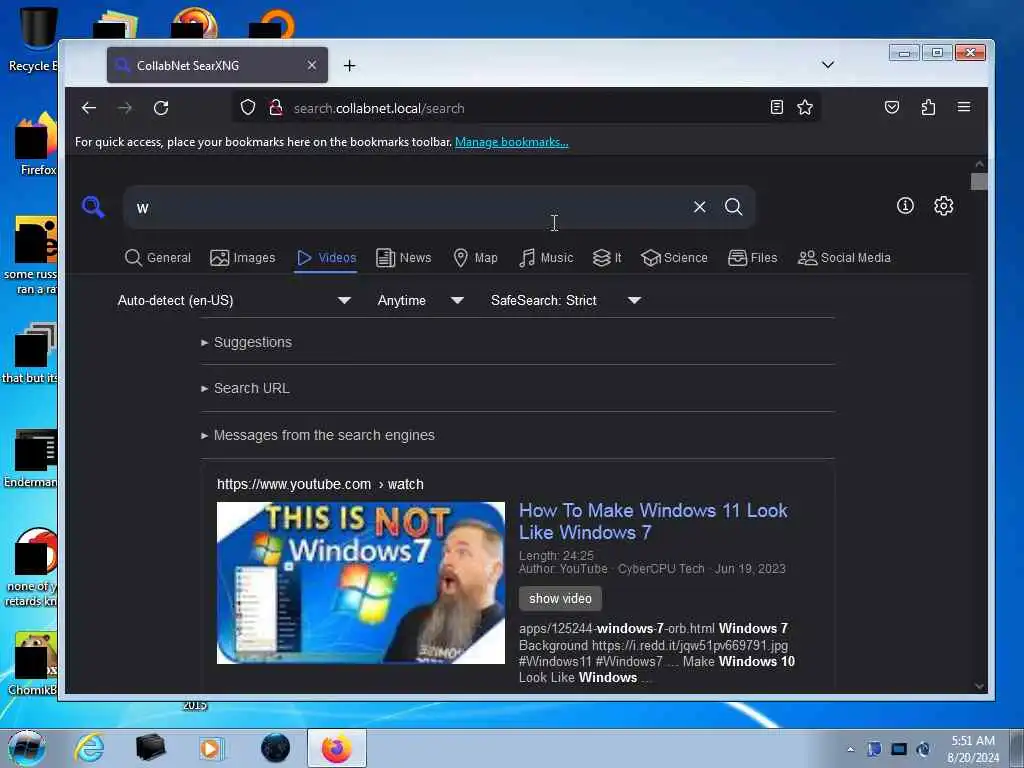Click the Windows 7 video thumbnail
Viewport: 1024px width, 768px height.
(360, 583)
